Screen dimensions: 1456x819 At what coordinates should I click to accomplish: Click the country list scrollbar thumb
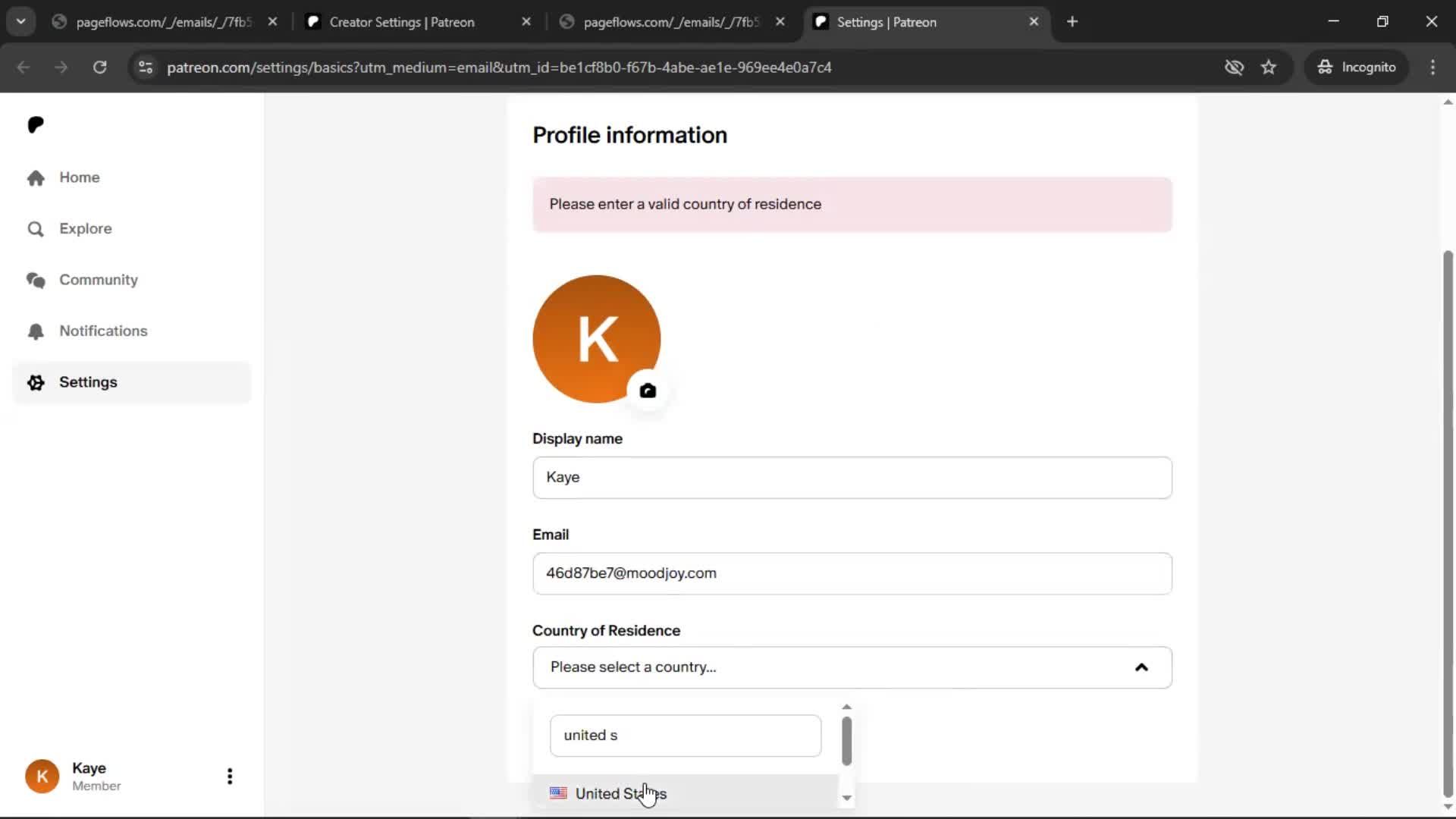pyautogui.click(x=847, y=741)
